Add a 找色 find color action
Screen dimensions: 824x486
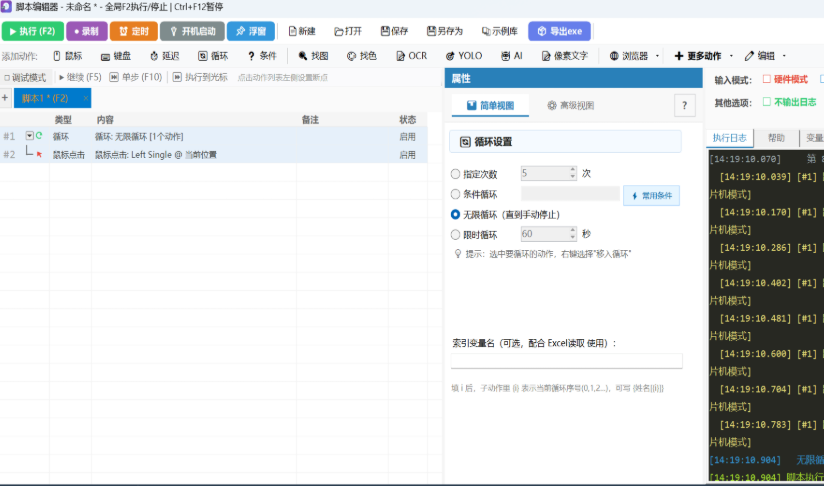point(362,56)
